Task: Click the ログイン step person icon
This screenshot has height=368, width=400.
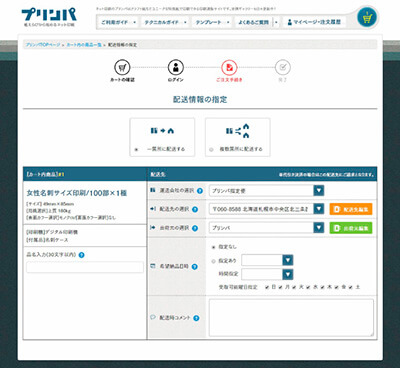Action: 176,68
